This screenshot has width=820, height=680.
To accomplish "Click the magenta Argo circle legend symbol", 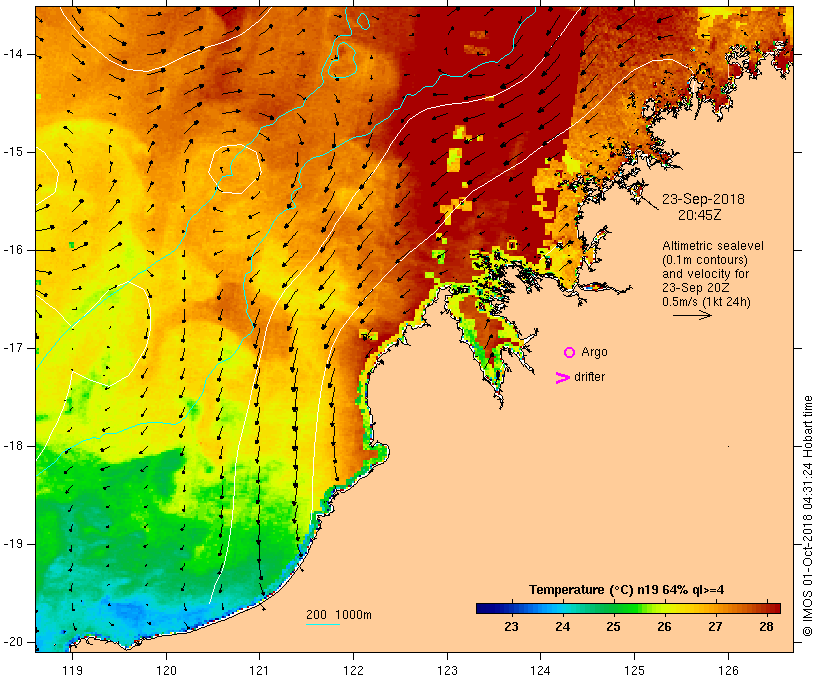I will (570, 353).
